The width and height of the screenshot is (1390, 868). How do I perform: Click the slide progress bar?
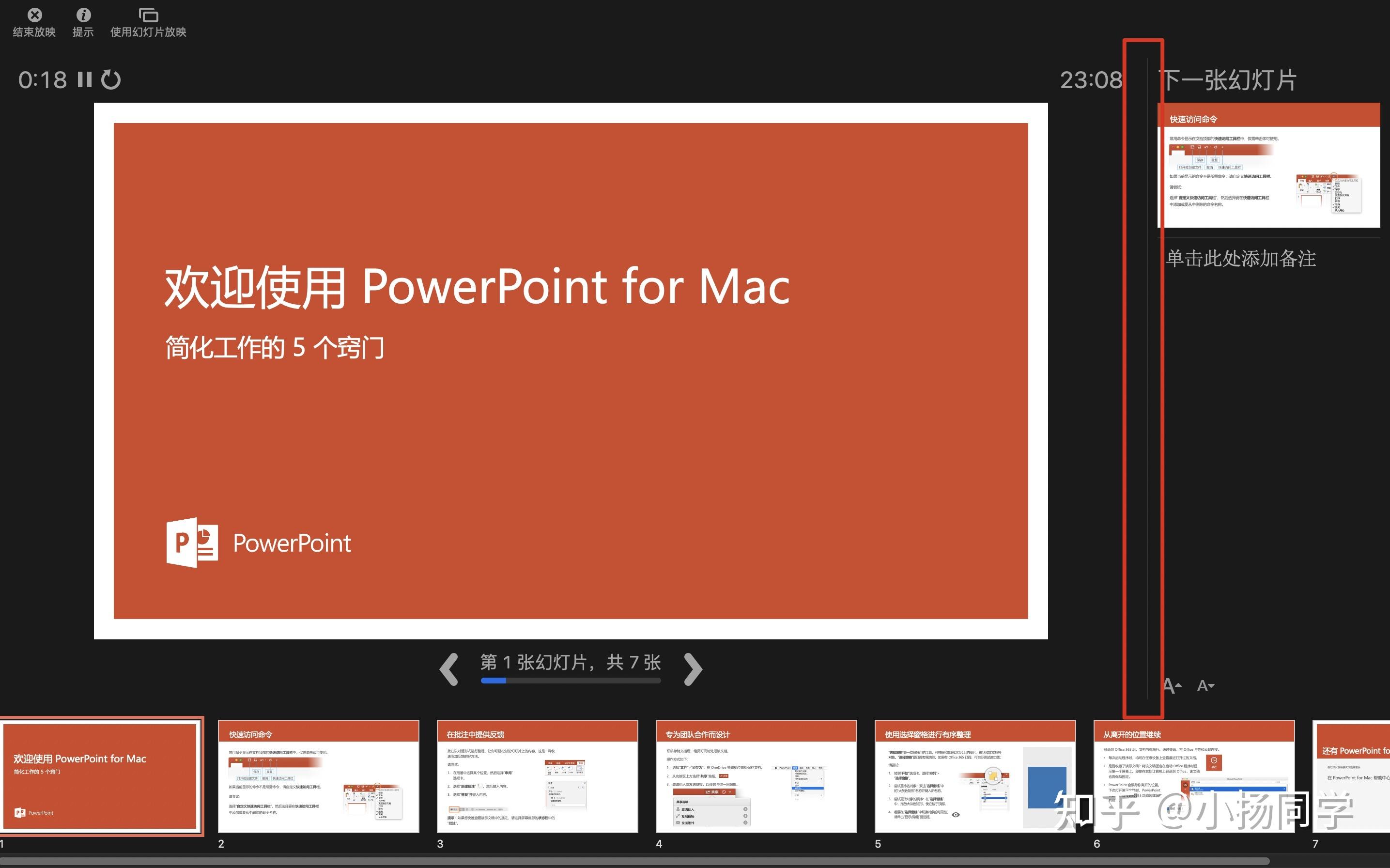(x=571, y=681)
